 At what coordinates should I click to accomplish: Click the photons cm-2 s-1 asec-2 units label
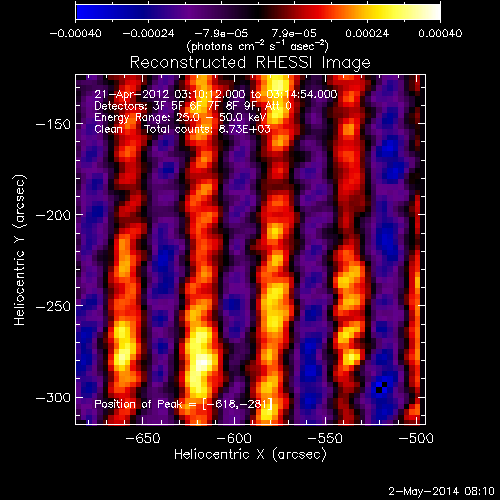tap(258, 46)
